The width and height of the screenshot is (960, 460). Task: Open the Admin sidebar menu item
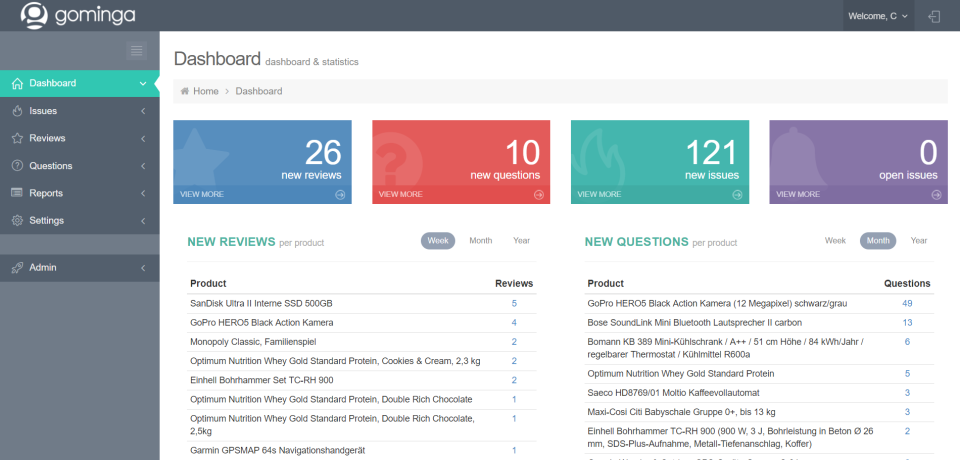pyautogui.click(x=80, y=268)
